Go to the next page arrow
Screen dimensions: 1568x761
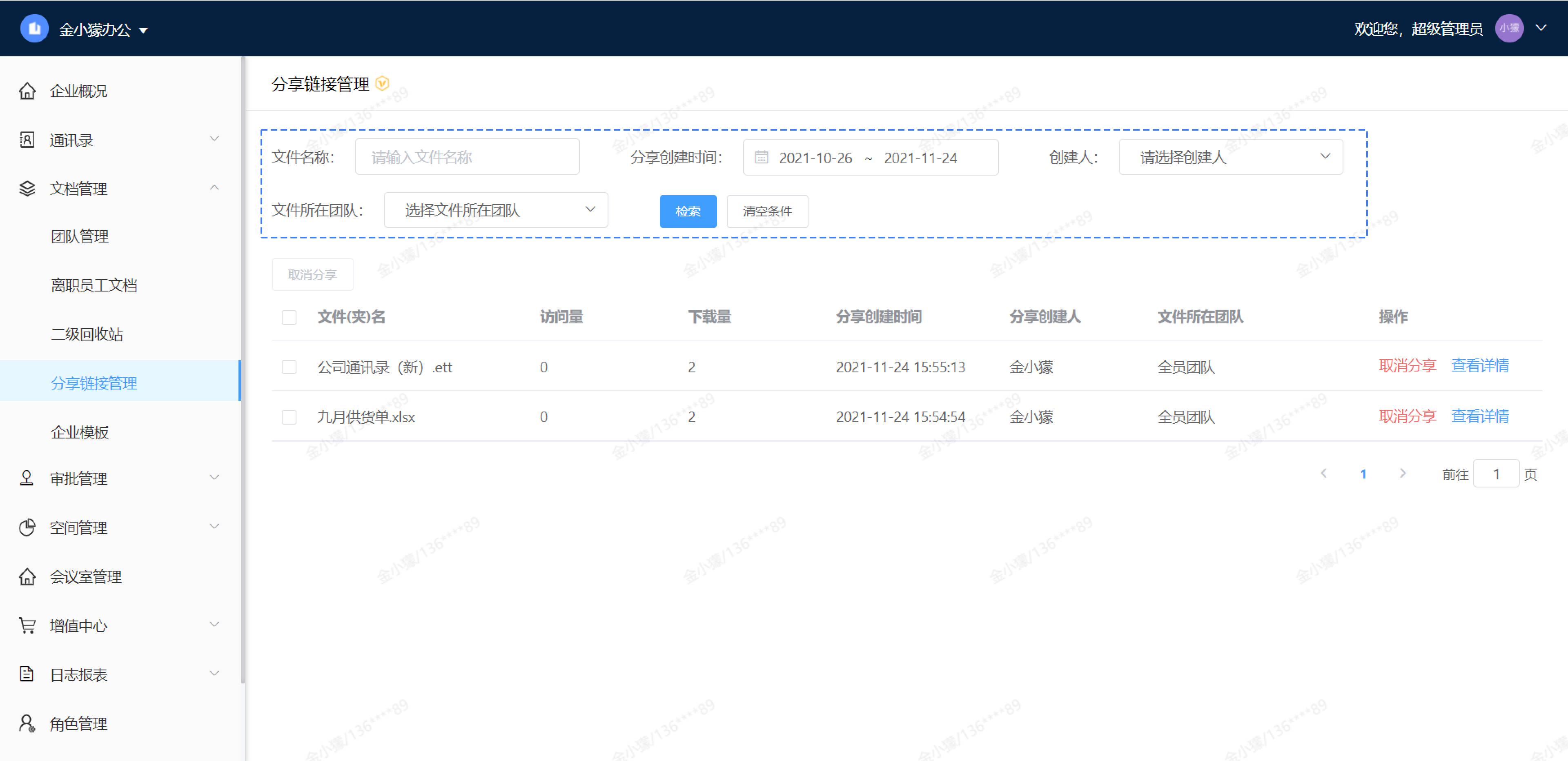pyautogui.click(x=1403, y=473)
